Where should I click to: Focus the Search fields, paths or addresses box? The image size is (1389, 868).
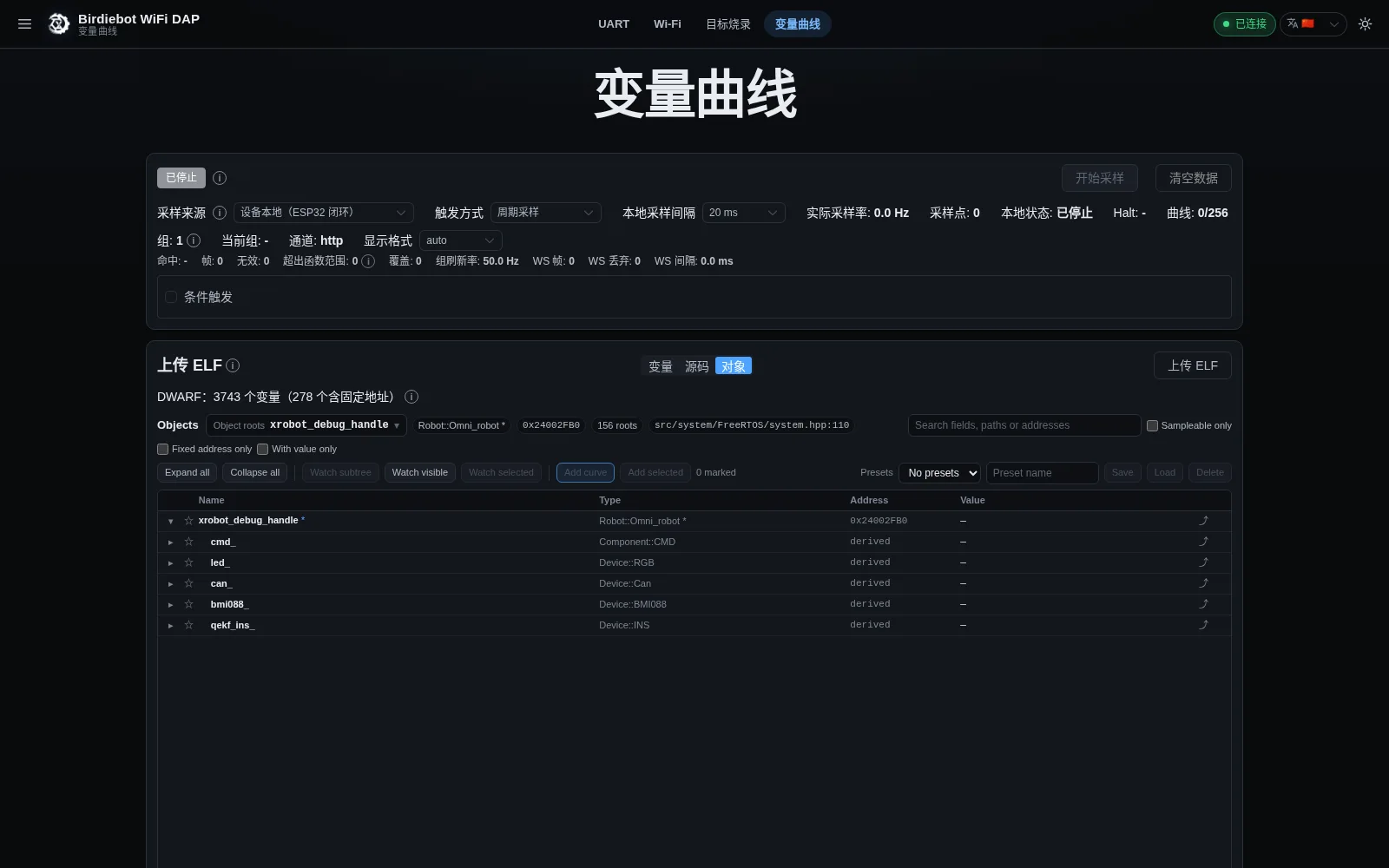click(1024, 425)
